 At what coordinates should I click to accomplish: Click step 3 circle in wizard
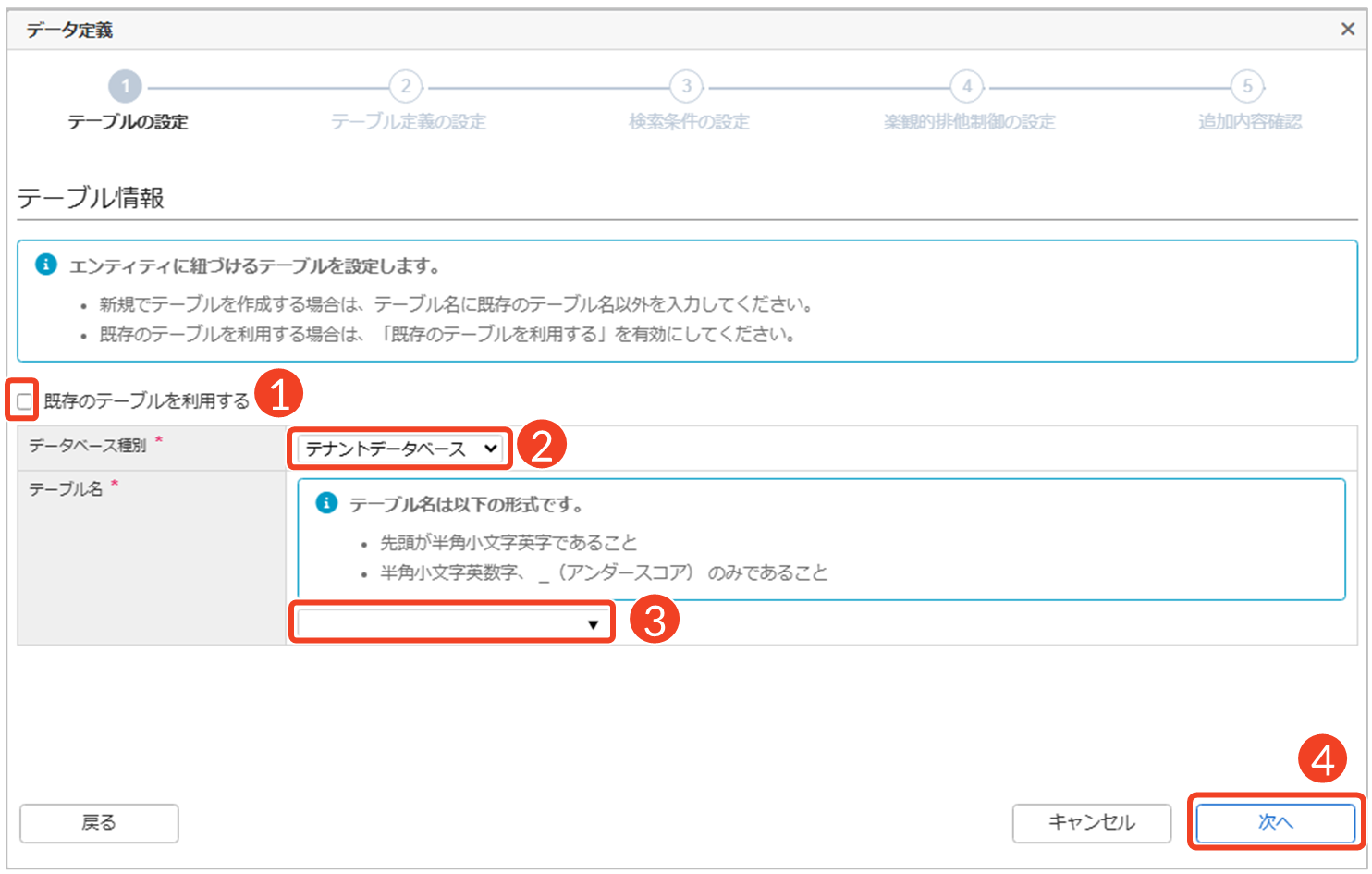coord(686,87)
